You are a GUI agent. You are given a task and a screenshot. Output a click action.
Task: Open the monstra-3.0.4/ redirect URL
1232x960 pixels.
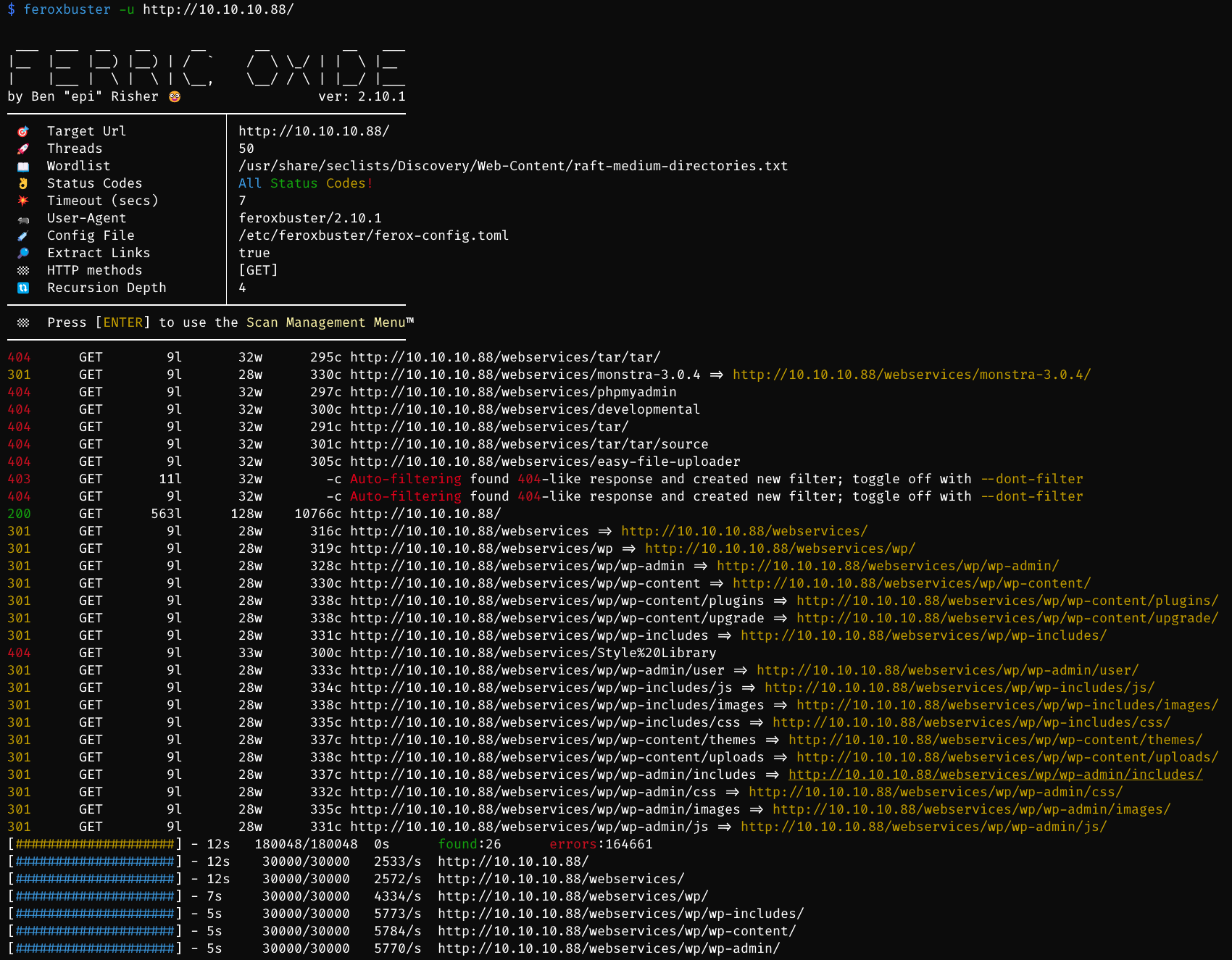tap(912, 375)
